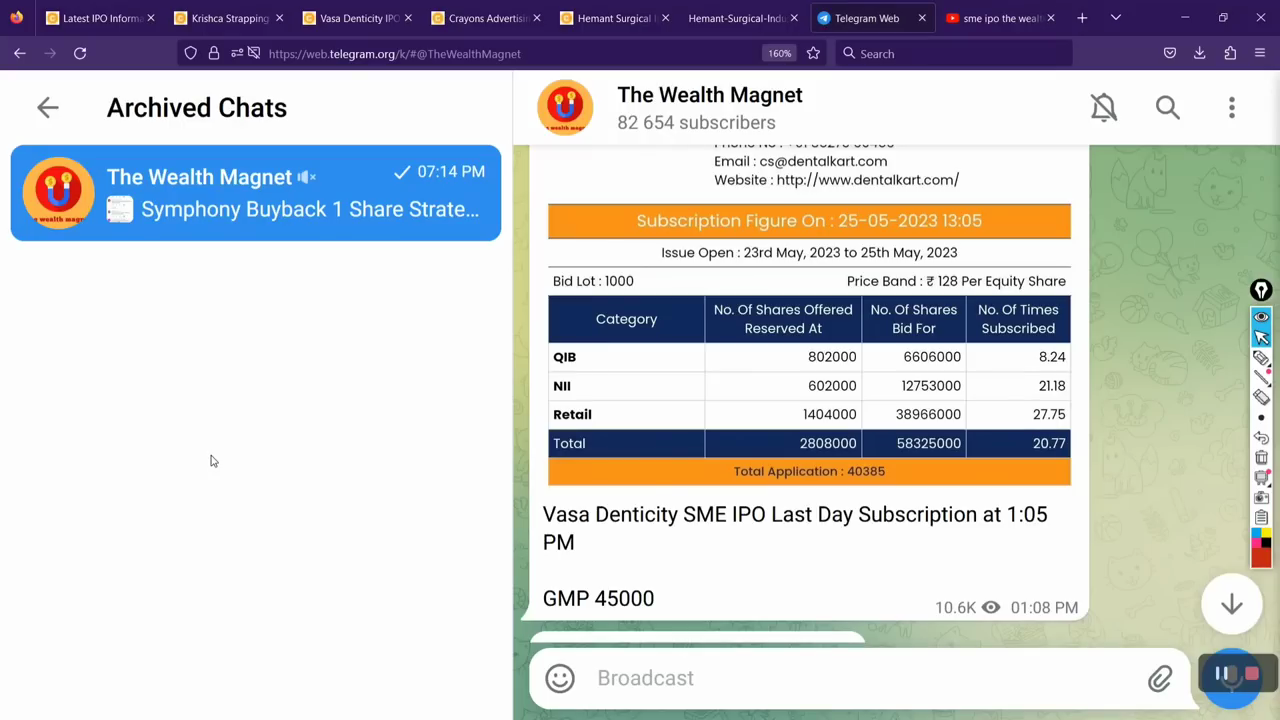Open the clipboard annotation icon
The height and width of the screenshot is (720, 1280).
(x=1261, y=517)
